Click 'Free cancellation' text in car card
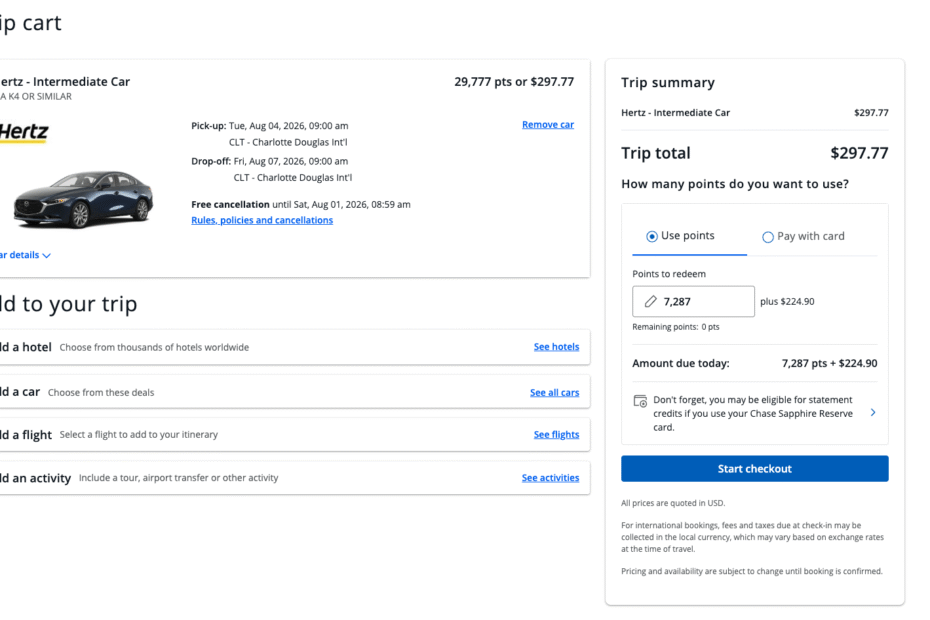The image size is (930, 620). (230, 204)
